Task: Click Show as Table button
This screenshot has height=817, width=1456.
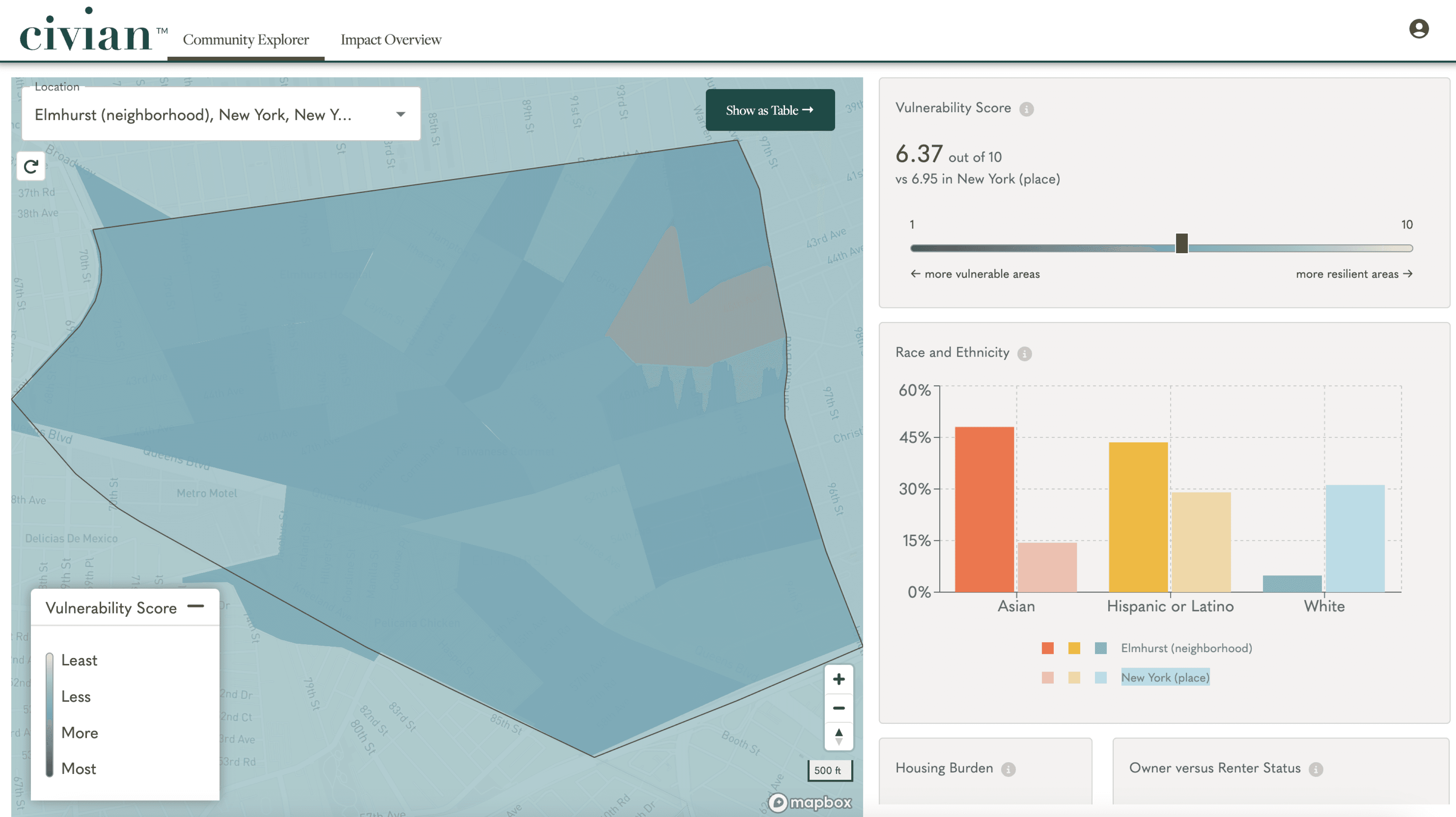Action: click(770, 110)
